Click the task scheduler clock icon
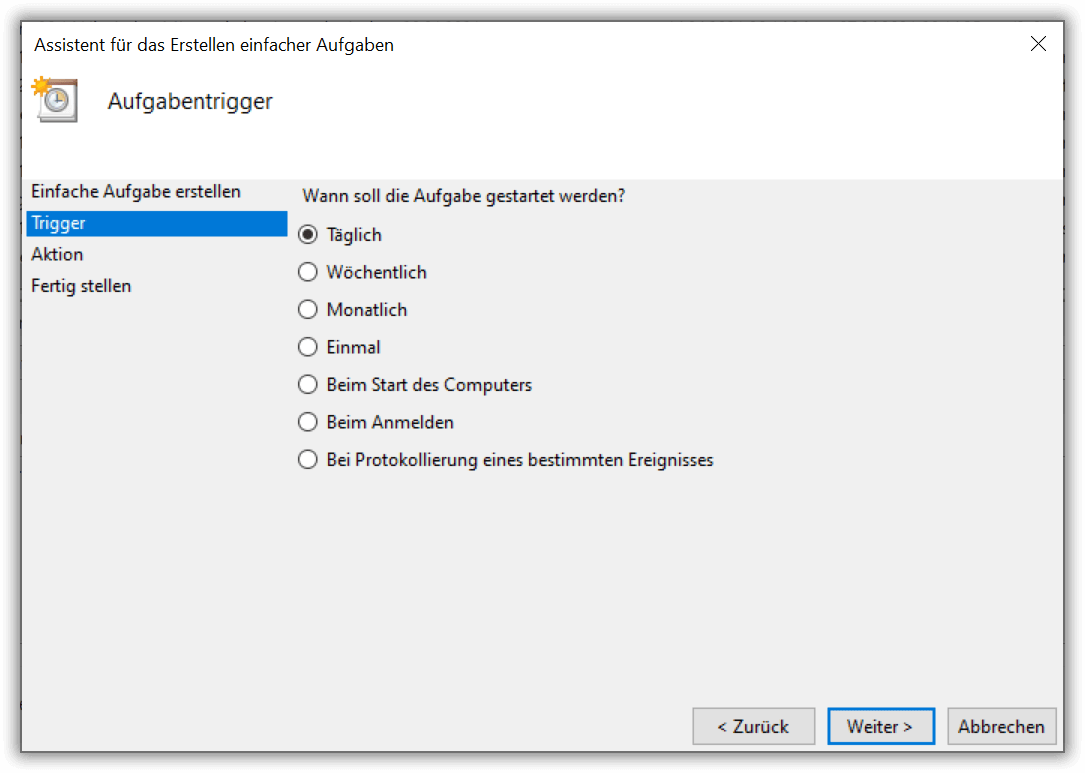Viewport: 1085px width, 773px height. point(55,100)
